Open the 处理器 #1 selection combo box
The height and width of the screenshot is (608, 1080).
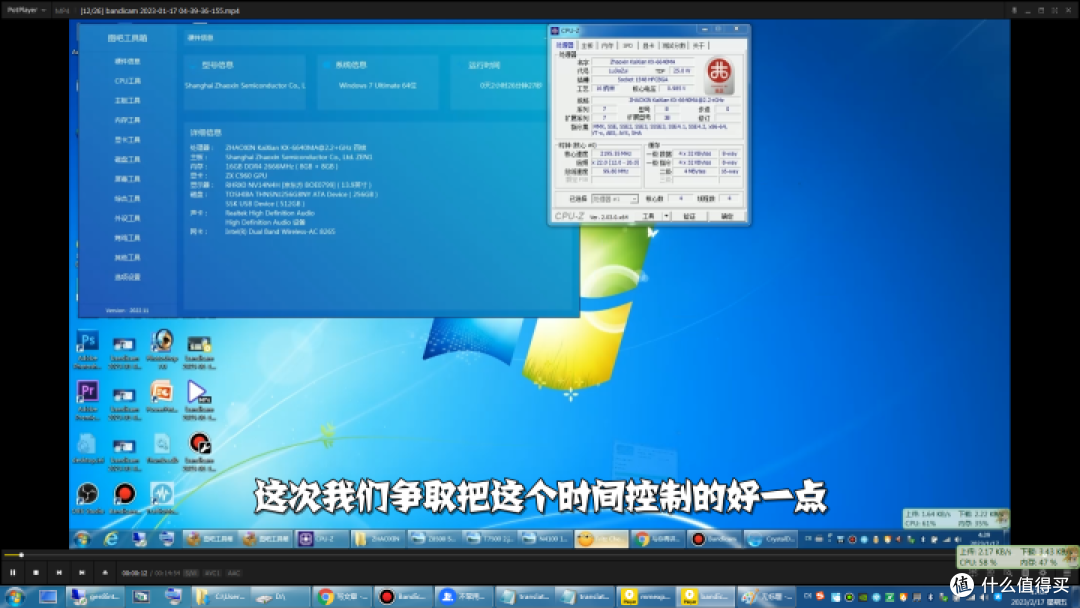[x=615, y=199]
